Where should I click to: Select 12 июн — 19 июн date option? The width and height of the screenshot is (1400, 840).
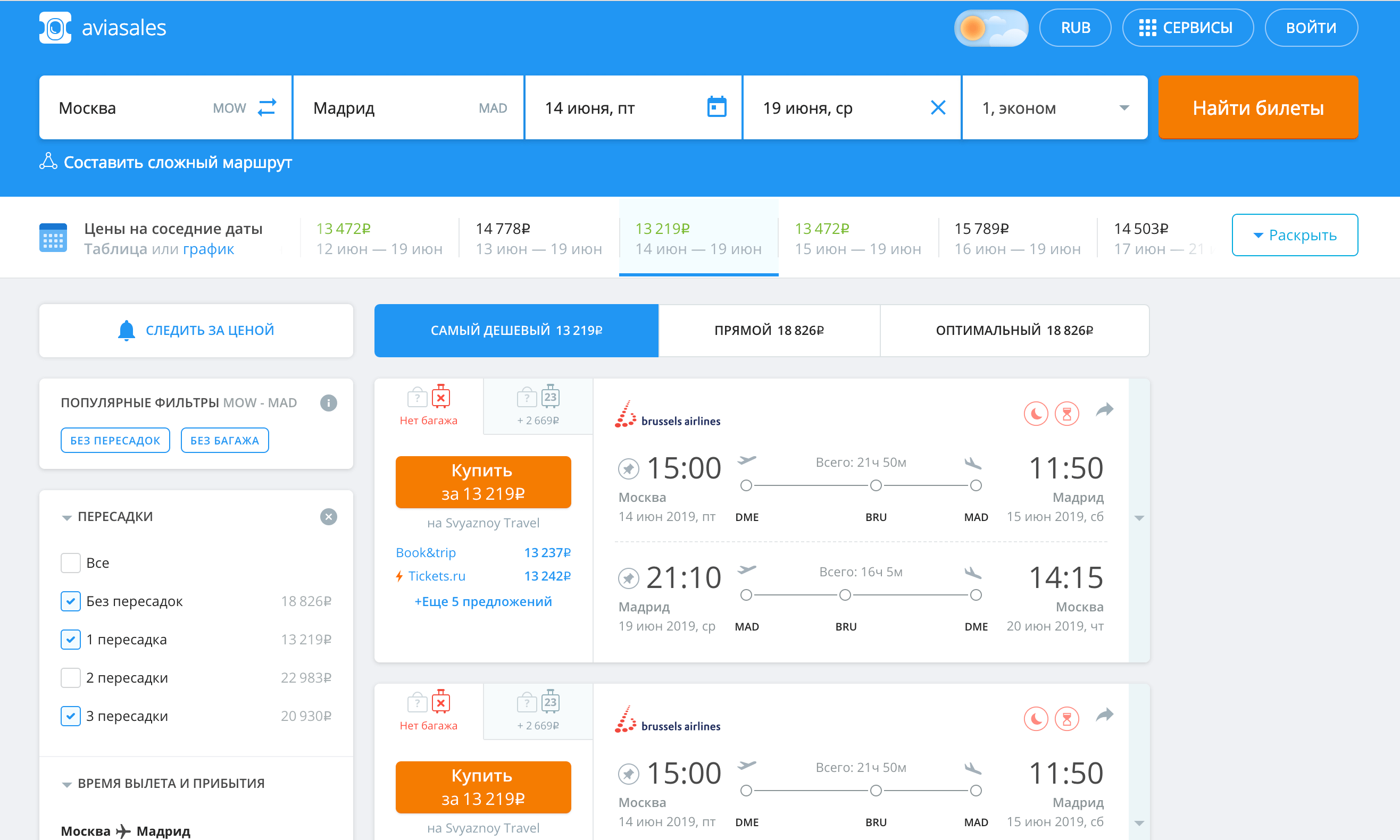tap(379, 238)
